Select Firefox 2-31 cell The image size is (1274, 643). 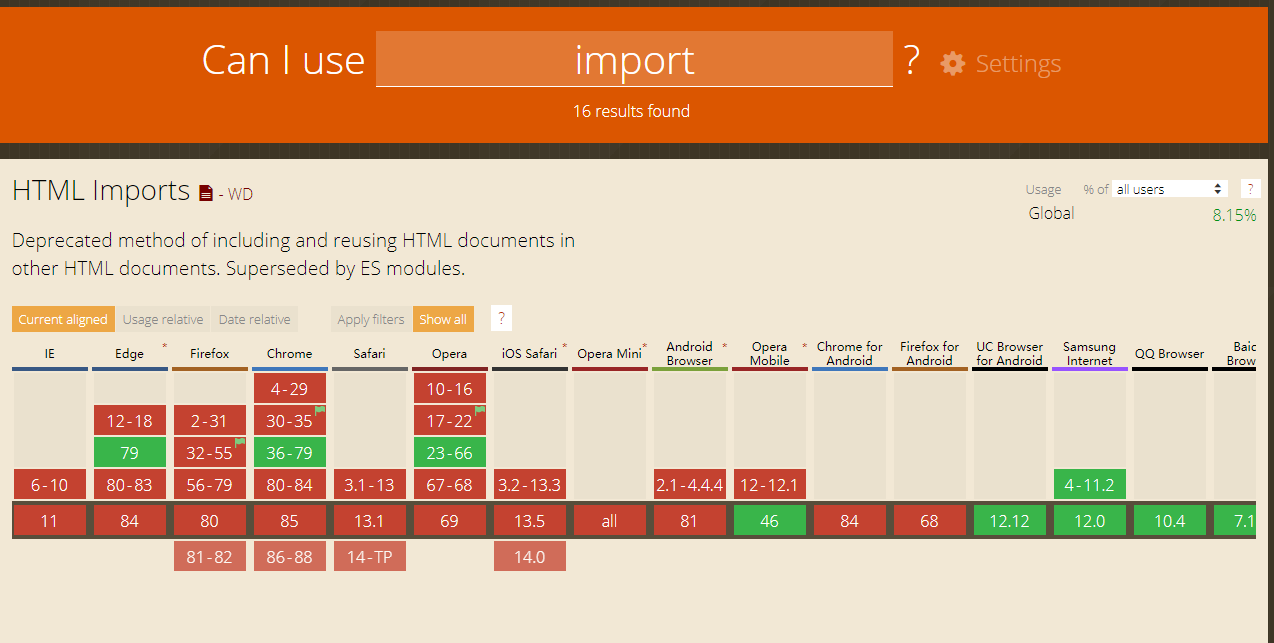pos(210,421)
